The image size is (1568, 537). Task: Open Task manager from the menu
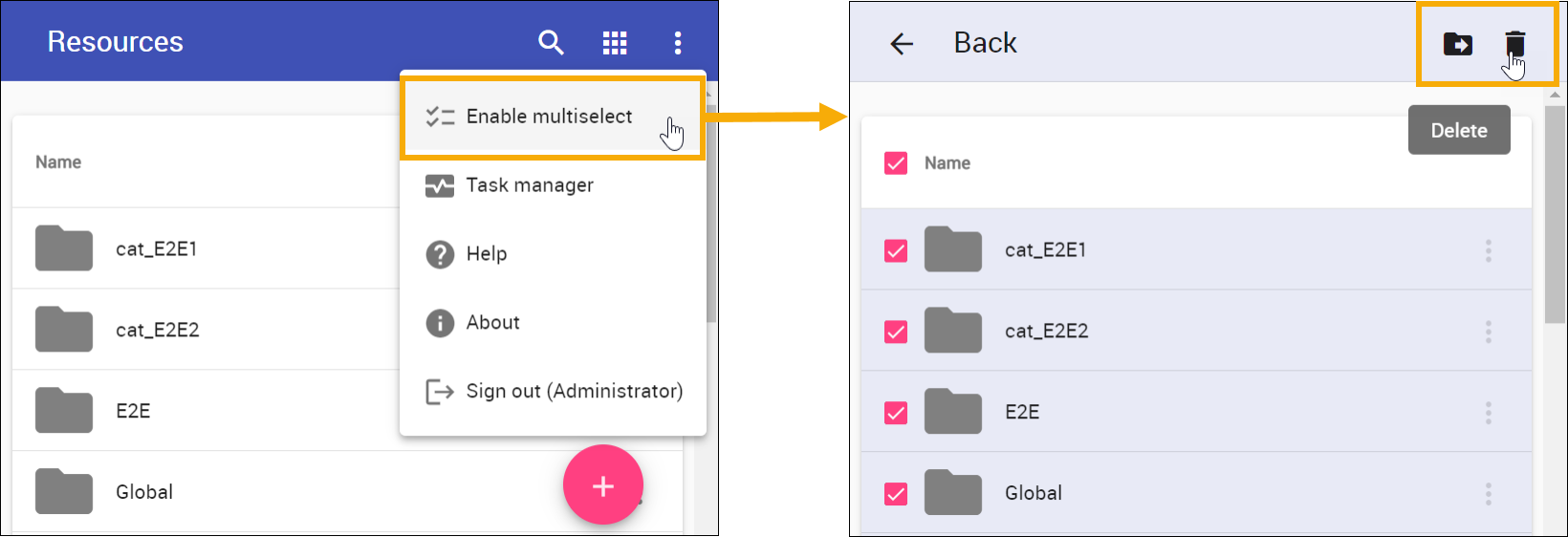tap(530, 185)
